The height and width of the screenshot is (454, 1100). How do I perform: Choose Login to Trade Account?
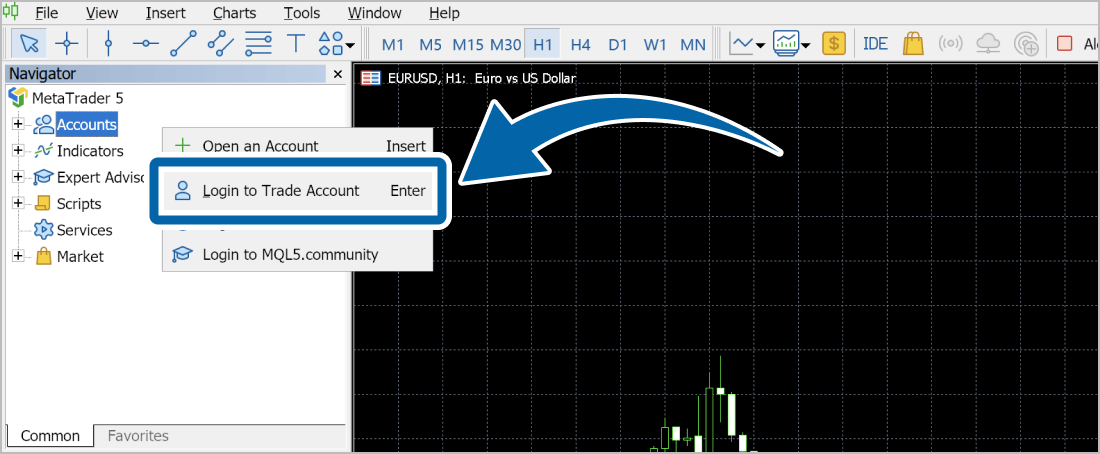(x=298, y=191)
